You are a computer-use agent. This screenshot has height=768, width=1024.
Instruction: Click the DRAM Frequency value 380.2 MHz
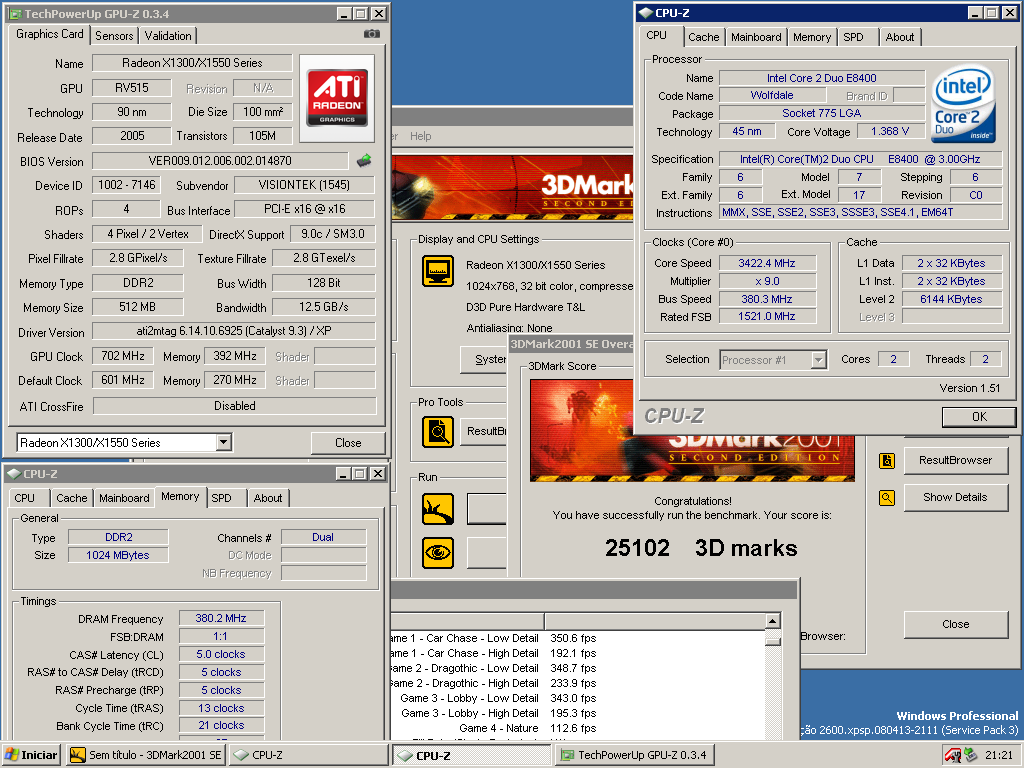pyautogui.click(x=221, y=618)
